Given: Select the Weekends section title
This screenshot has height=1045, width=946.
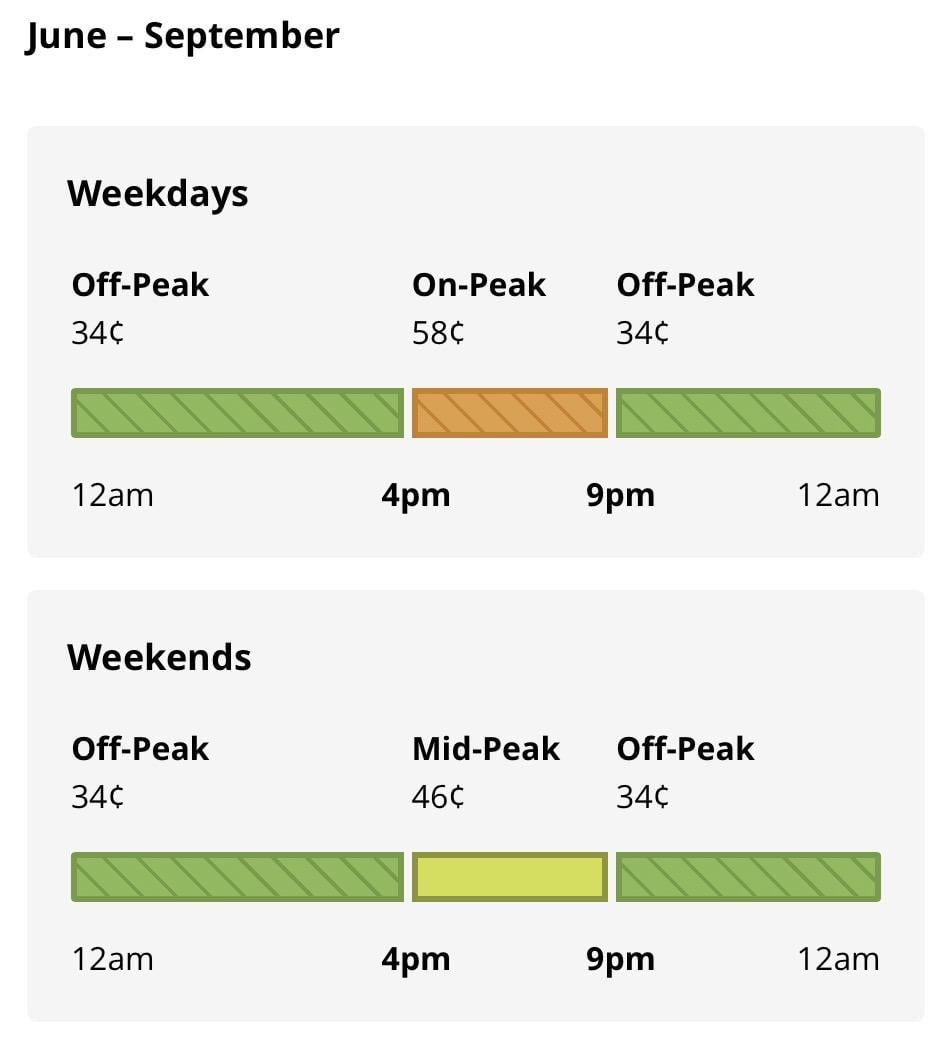Looking at the screenshot, I should coord(159,657).
